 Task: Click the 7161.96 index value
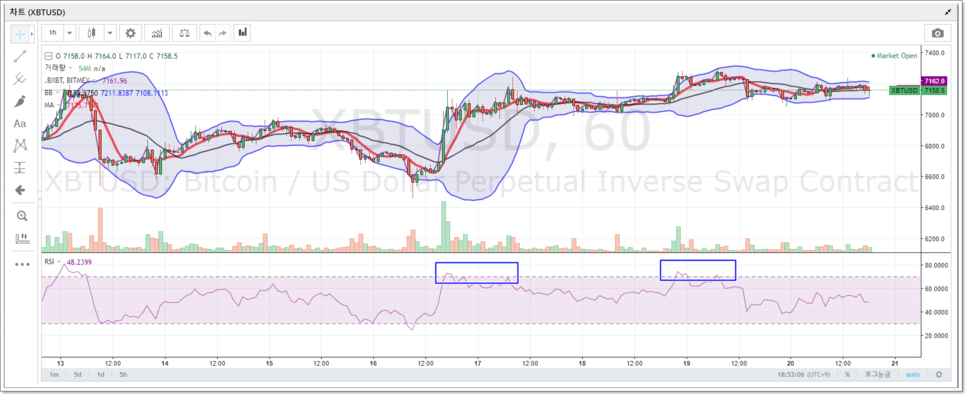(116, 80)
